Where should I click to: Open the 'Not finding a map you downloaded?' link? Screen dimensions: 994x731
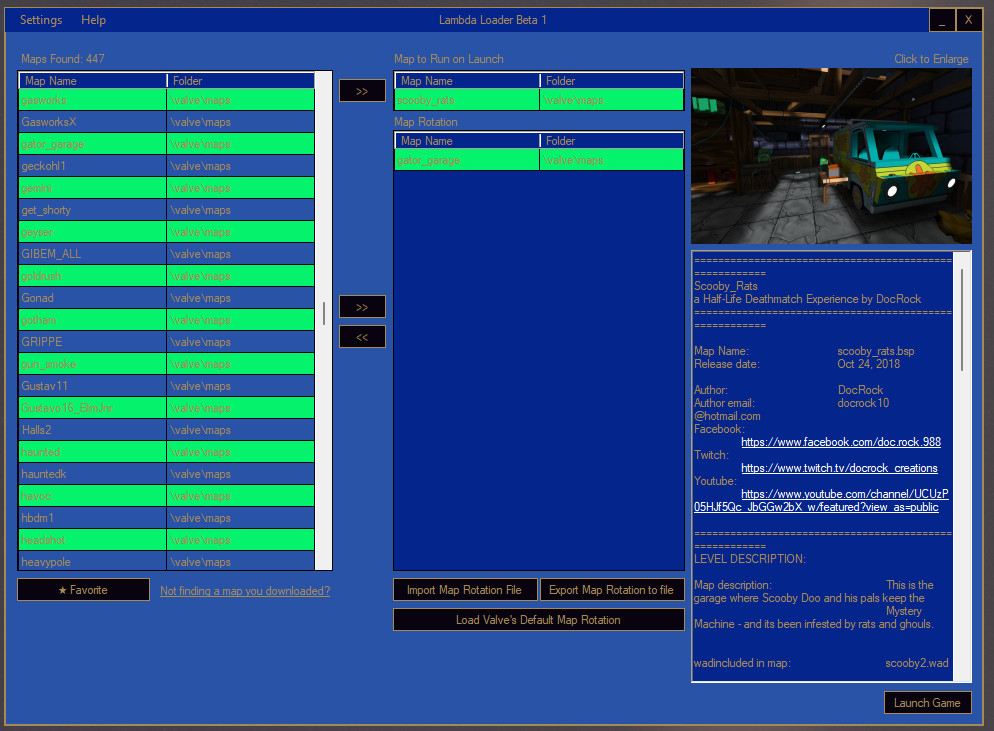(244, 590)
